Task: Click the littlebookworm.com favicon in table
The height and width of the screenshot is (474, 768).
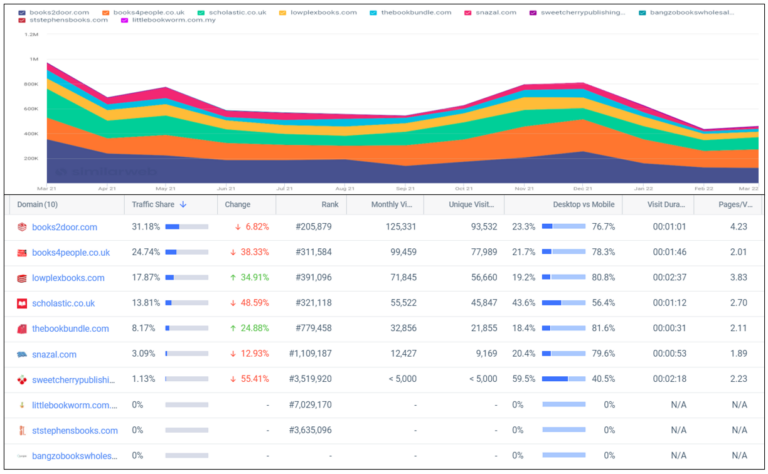Action: (22, 405)
